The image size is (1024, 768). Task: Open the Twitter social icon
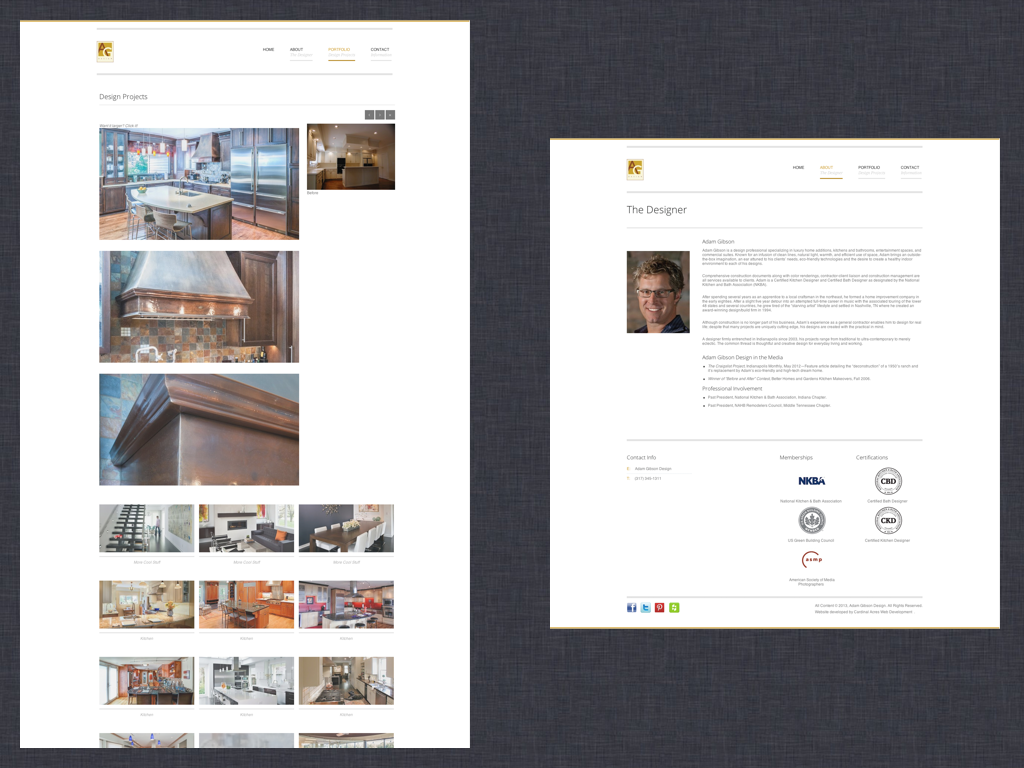646,608
